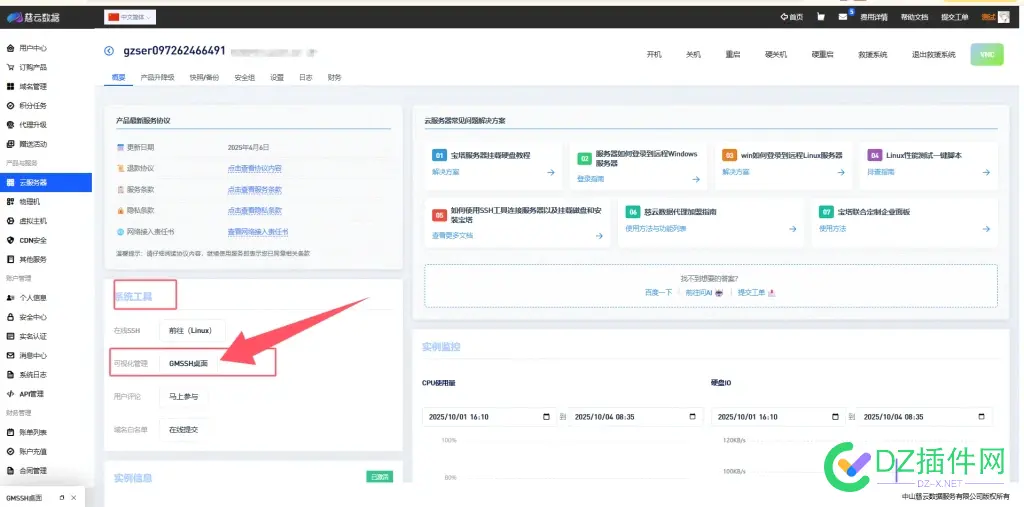Click the back arrow beside gzser097262466491

click(109, 51)
